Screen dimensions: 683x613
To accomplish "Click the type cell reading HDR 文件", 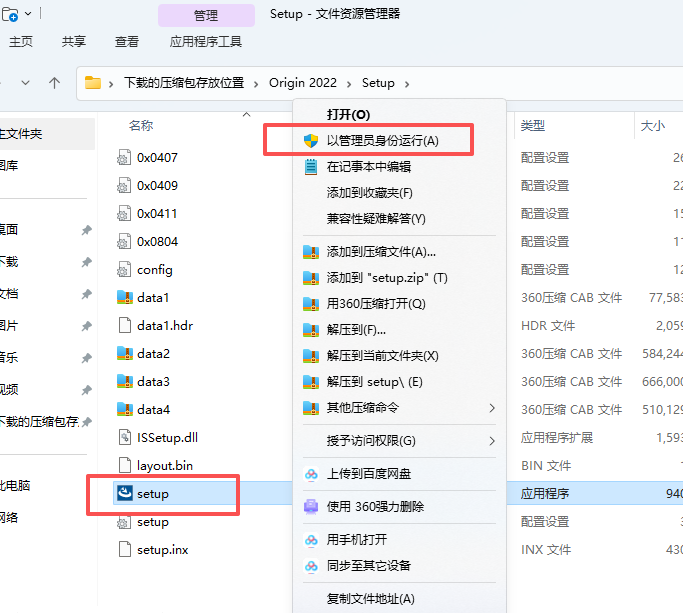I will [x=548, y=325].
